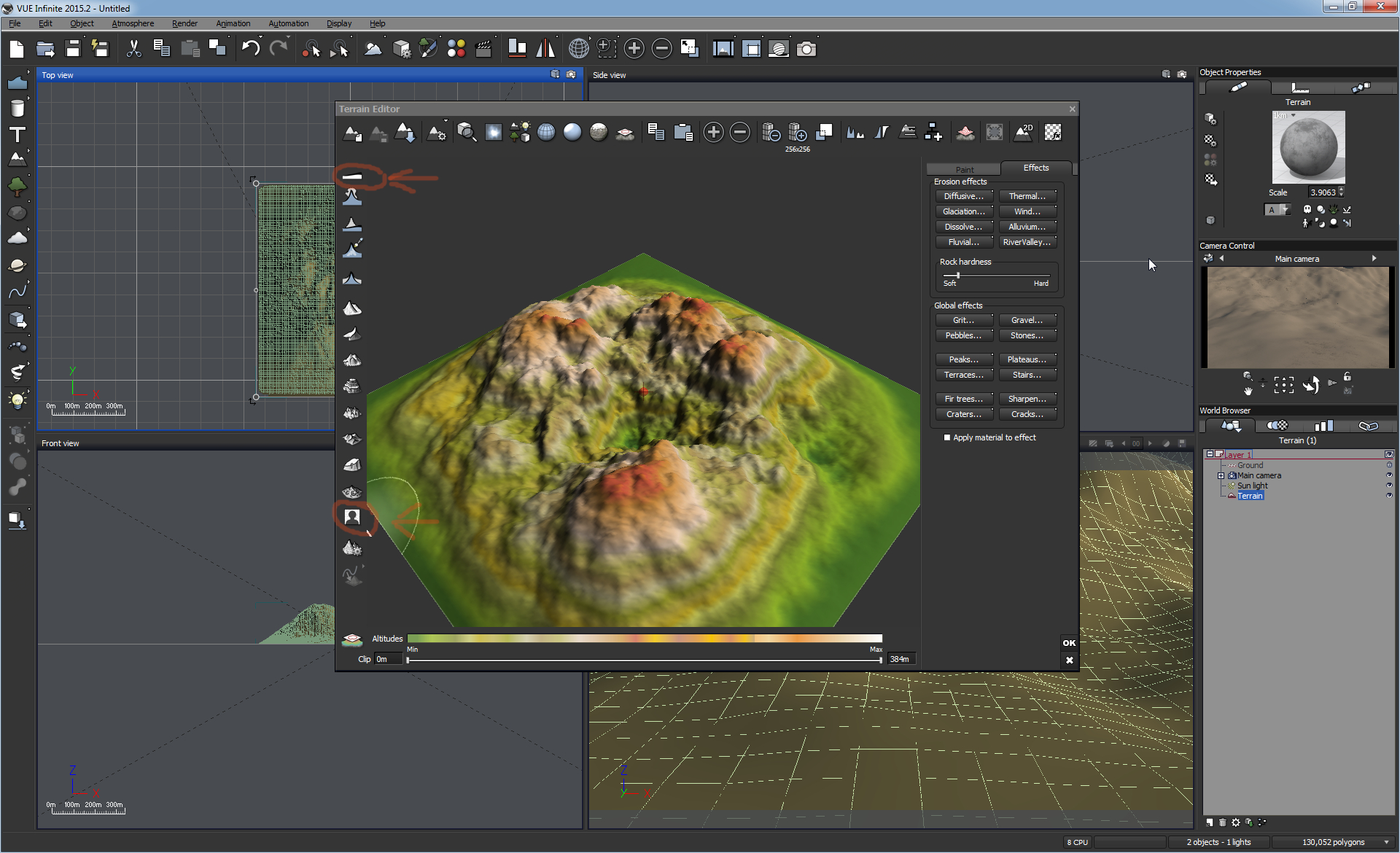1400x853 pixels.
Task: Click the Undo icon in main toolbar
Action: (250, 49)
